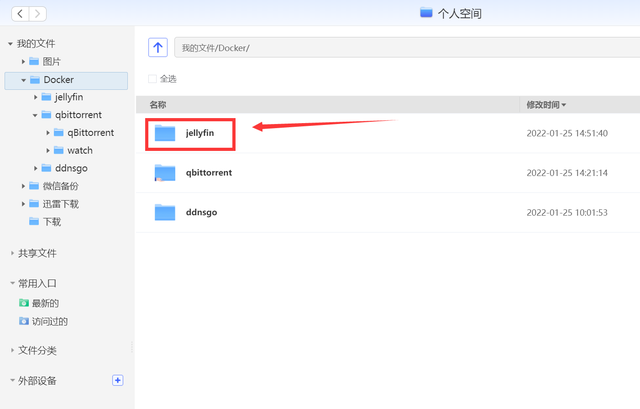The image size is (640, 409).
Task: Select ddnsgo folder icon in file list
Action: tap(165, 212)
